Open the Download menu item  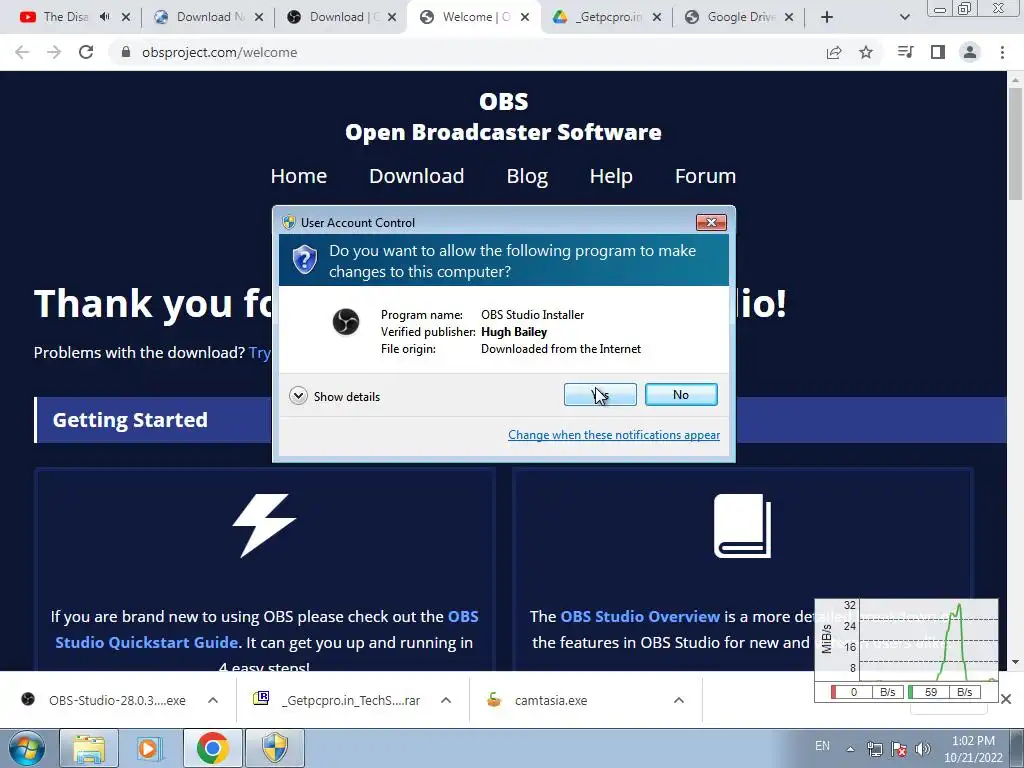point(417,176)
